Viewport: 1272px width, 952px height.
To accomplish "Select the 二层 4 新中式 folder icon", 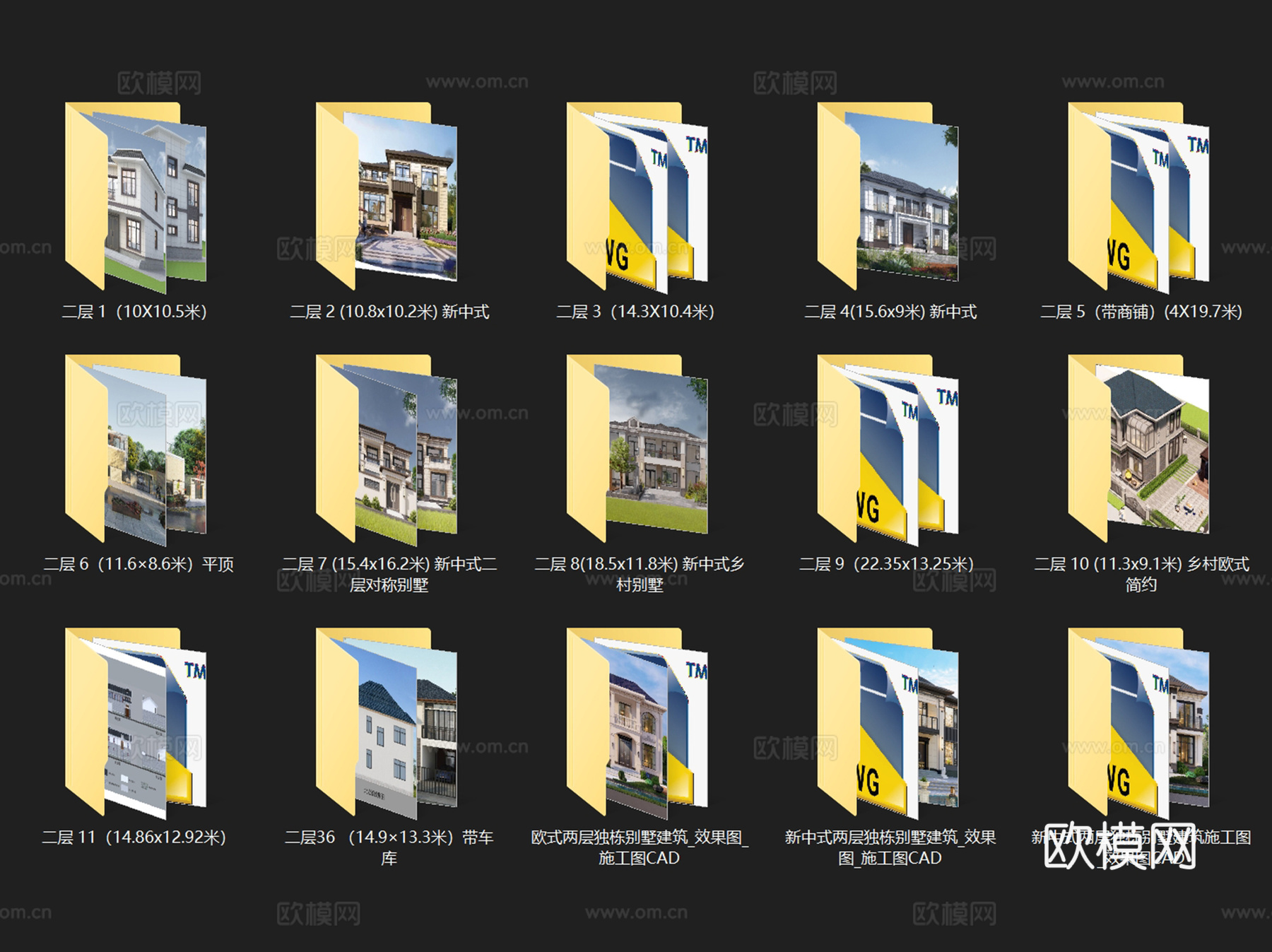I will [x=888, y=197].
